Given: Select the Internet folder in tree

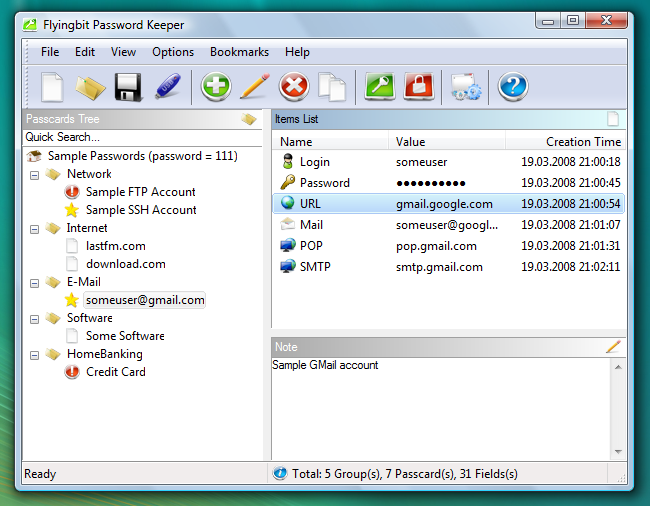Looking at the screenshot, I should (87, 228).
